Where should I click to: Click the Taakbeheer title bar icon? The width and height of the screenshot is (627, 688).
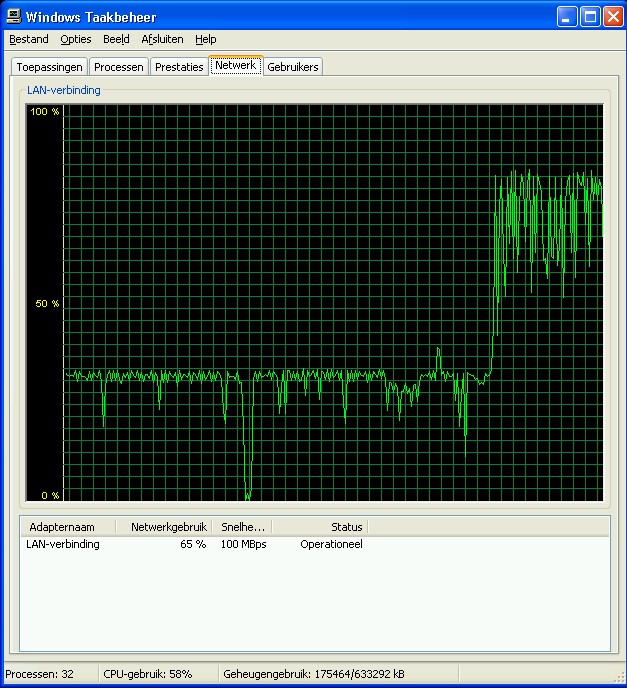click(x=14, y=17)
